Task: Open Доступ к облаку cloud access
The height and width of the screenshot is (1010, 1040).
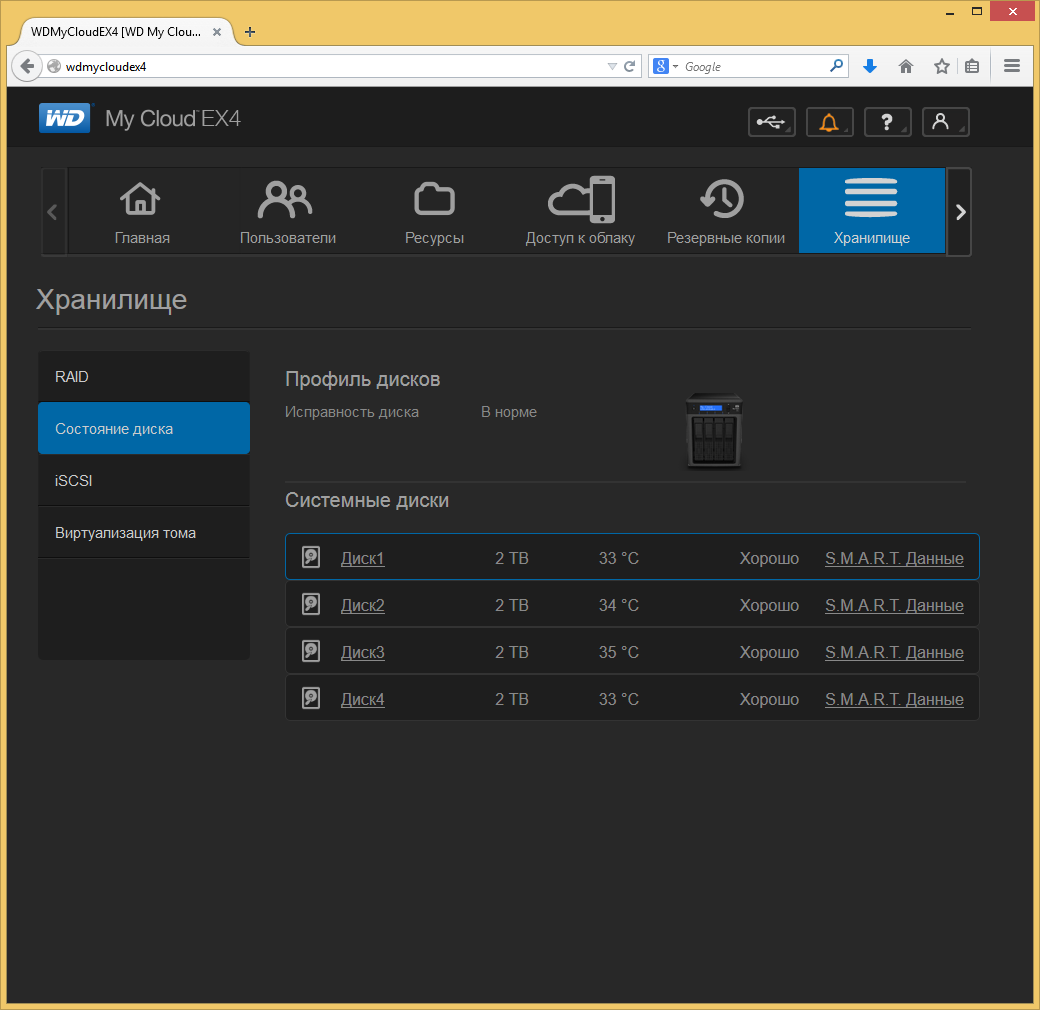Action: pyautogui.click(x=580, y=211)
